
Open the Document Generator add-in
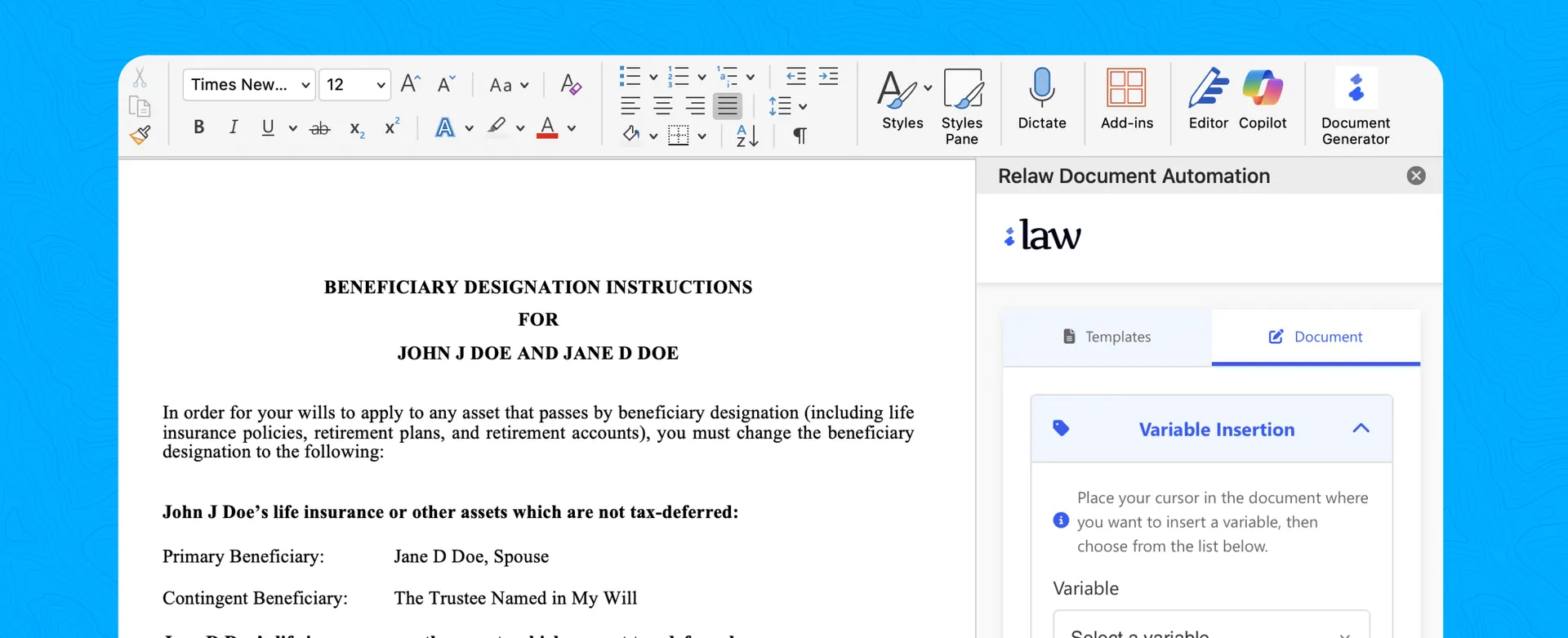click(1356, 106)
